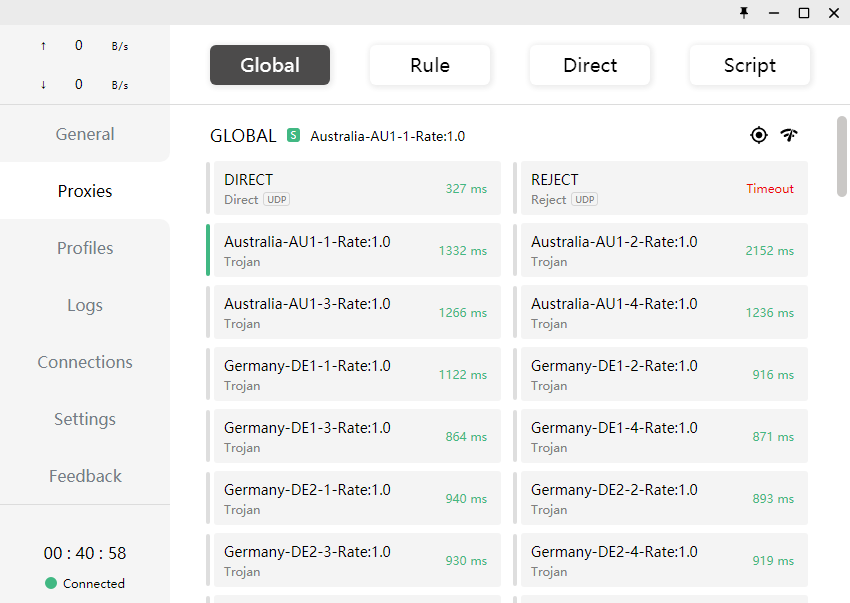Screen dimensions: 850x603
Task: Switch to Rule mode
Action: pyautogui.click(x=430, y=65)
